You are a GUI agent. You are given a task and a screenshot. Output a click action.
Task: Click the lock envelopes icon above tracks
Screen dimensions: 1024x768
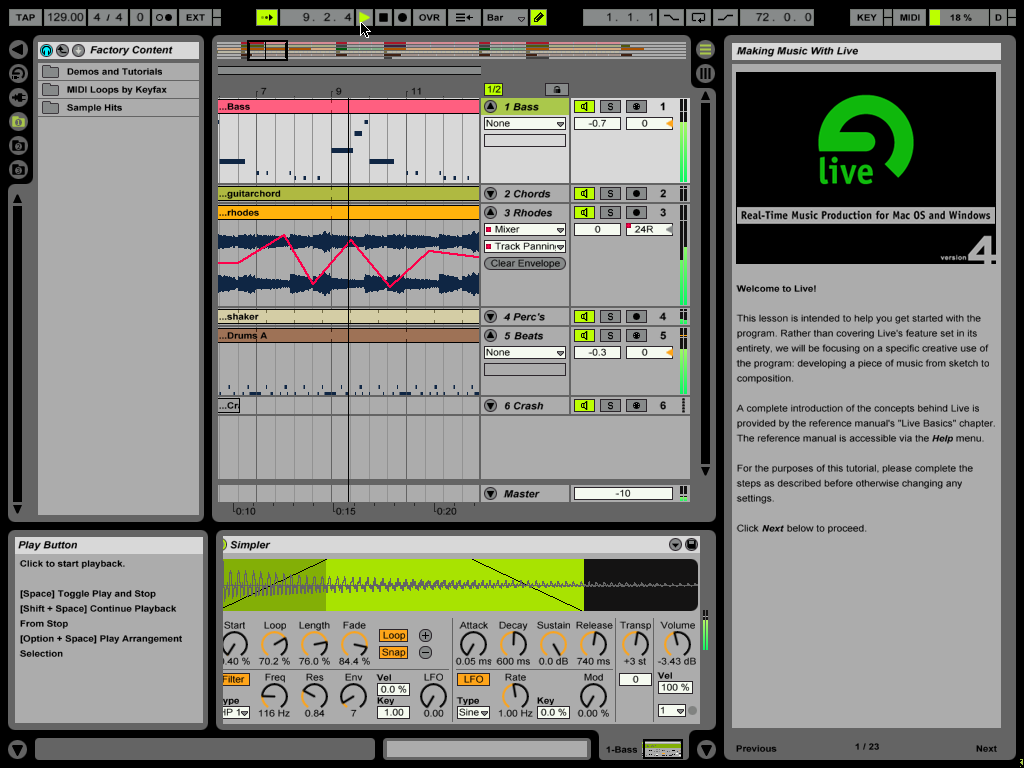pos(556,89)
